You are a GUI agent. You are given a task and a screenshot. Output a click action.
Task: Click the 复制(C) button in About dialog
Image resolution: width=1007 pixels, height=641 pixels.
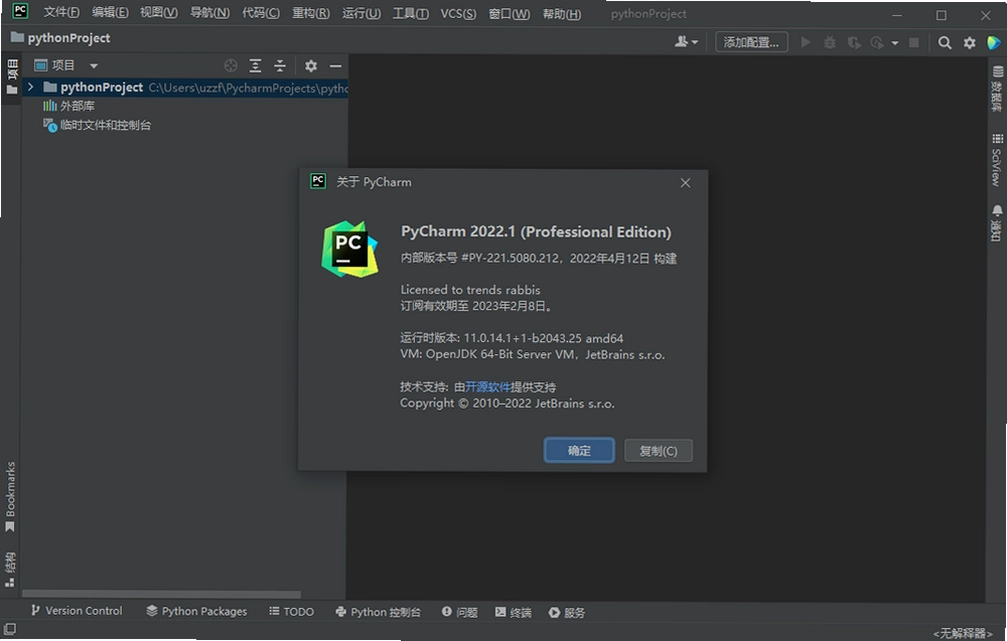[658, 451]
